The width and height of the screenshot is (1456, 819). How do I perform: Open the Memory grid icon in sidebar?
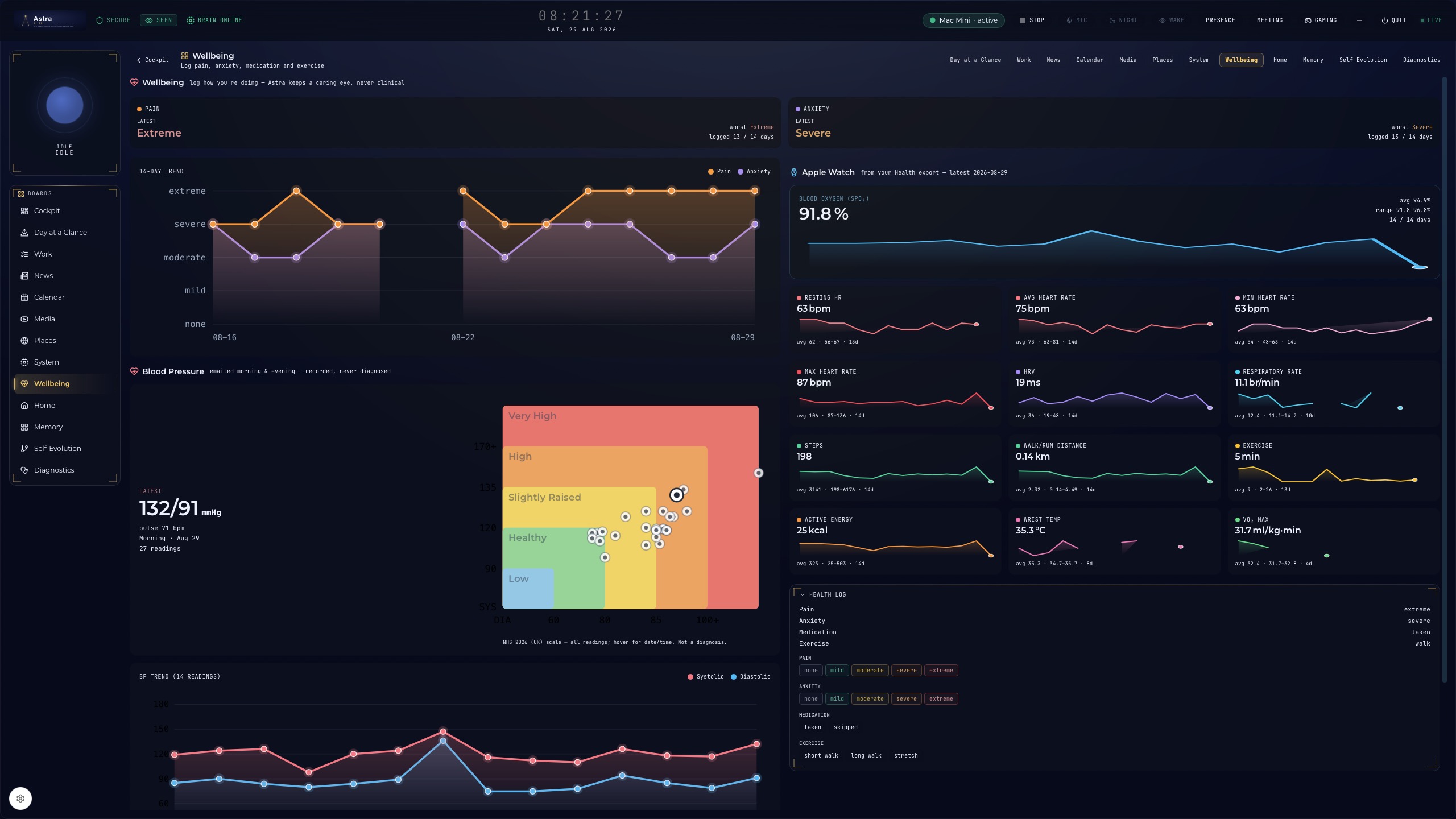[24, 427]
